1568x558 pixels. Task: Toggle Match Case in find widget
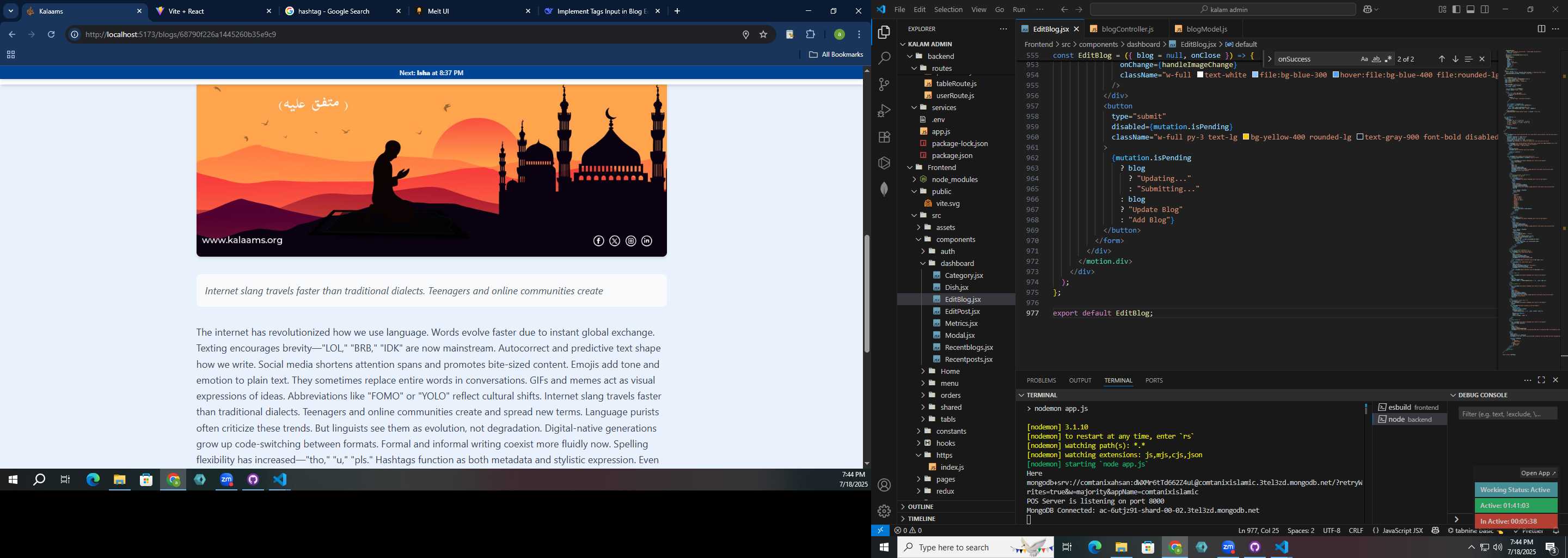coord(1364,59)
